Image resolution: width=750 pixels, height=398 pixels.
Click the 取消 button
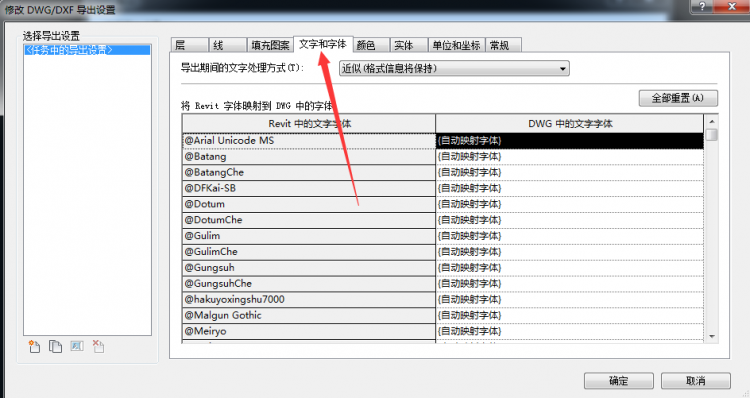tap(695, 381)
